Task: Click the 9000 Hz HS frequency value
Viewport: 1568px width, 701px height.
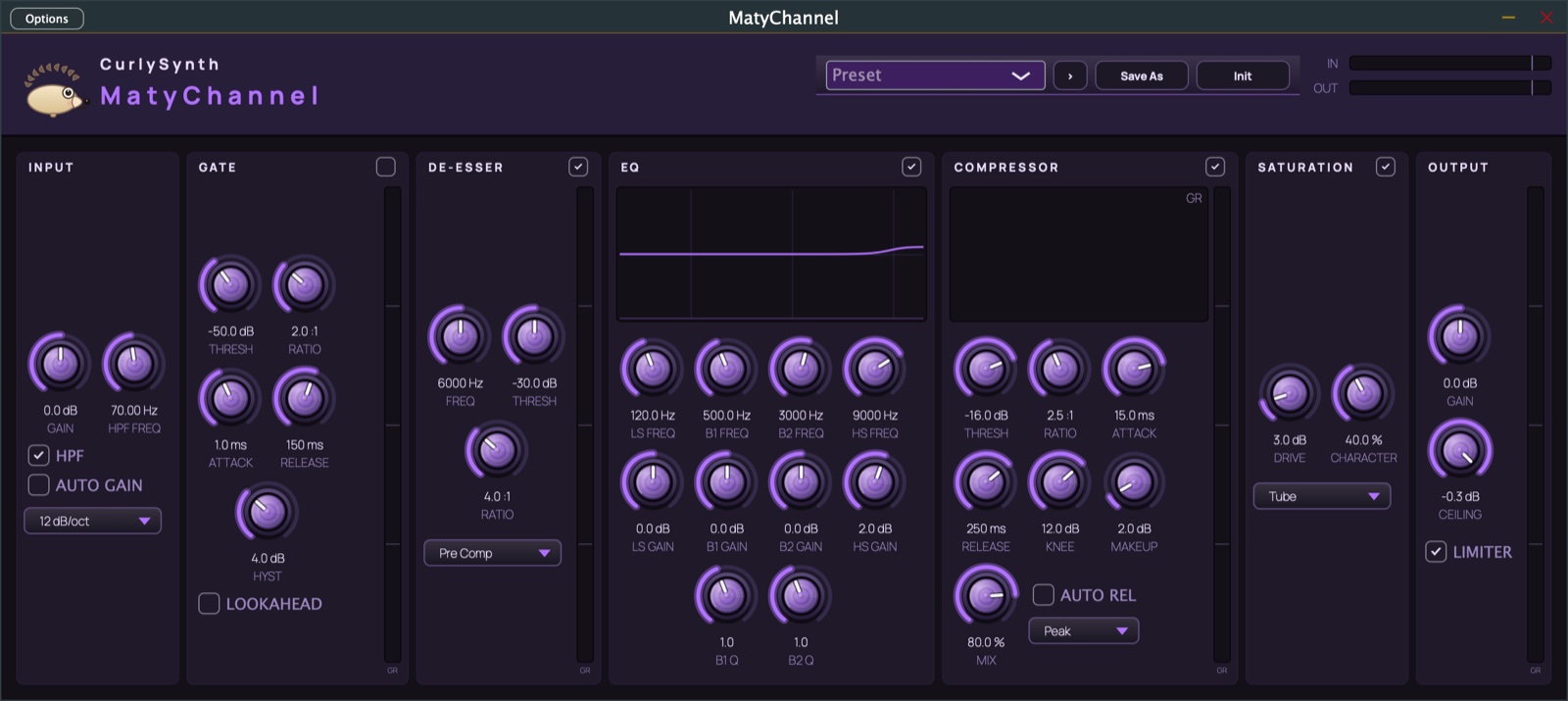Action: 874,415
